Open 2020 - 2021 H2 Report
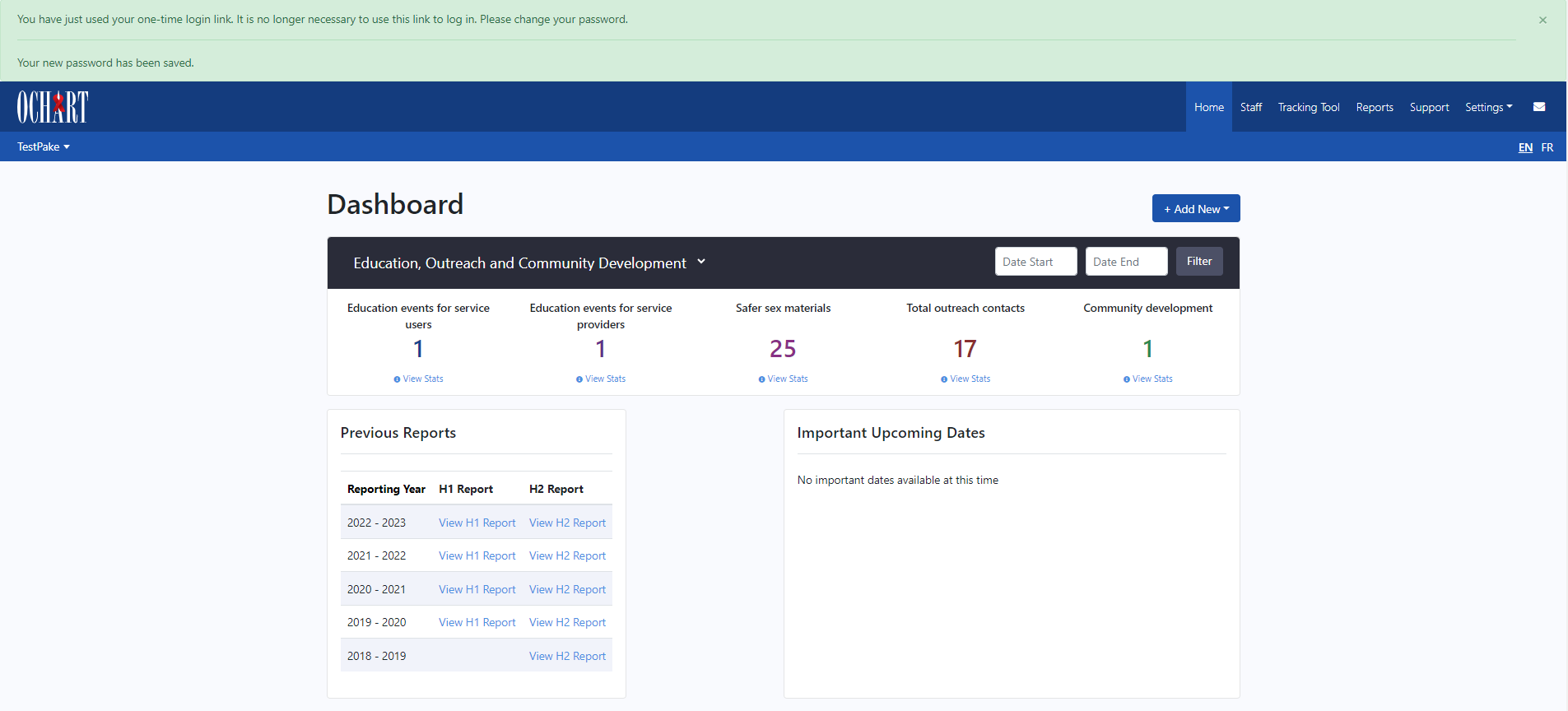Image resolution: width=1568 pixels, height=711 pixels. pos(567,589)
